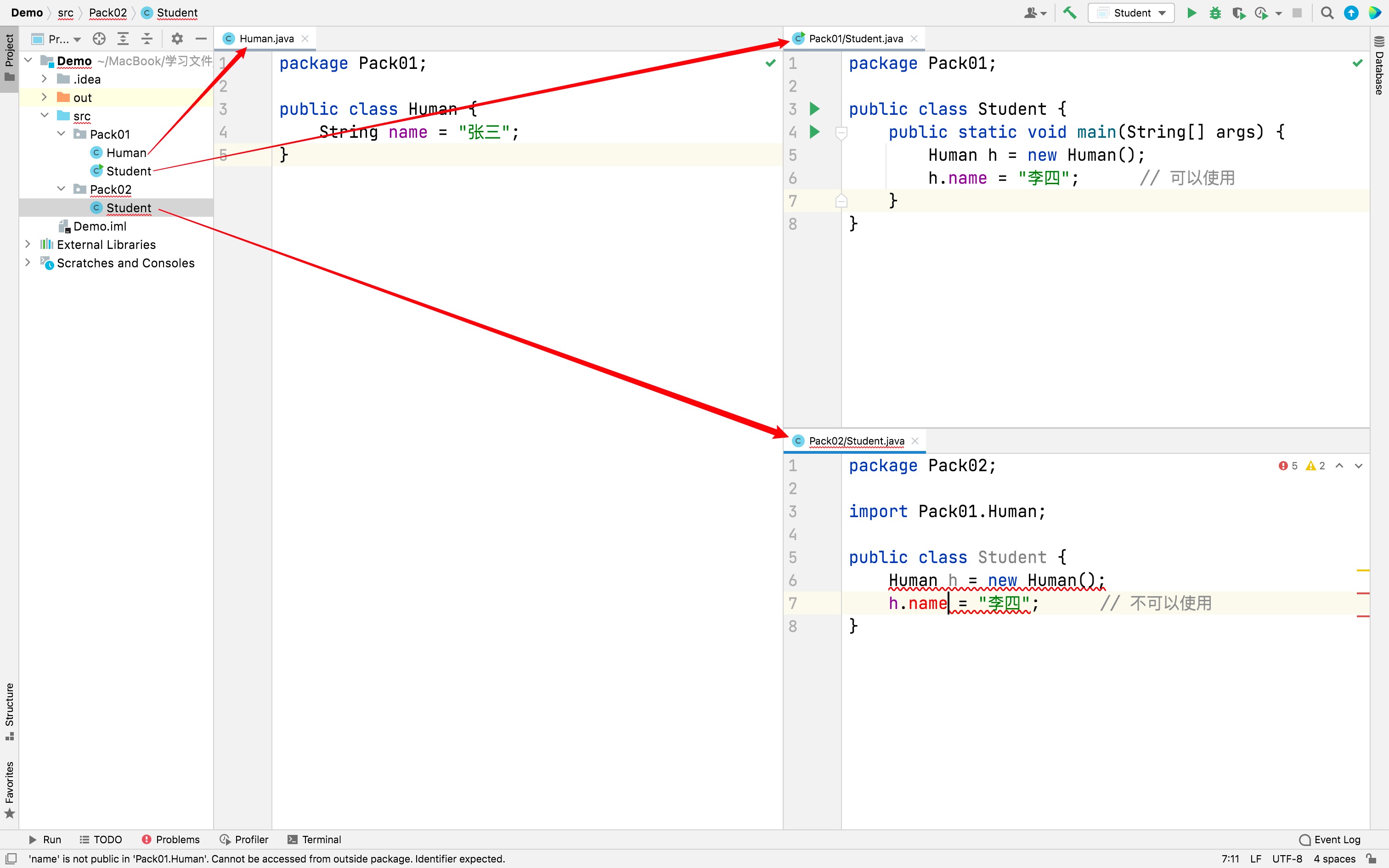Toggle the Database side panel

coord(1379,66)
